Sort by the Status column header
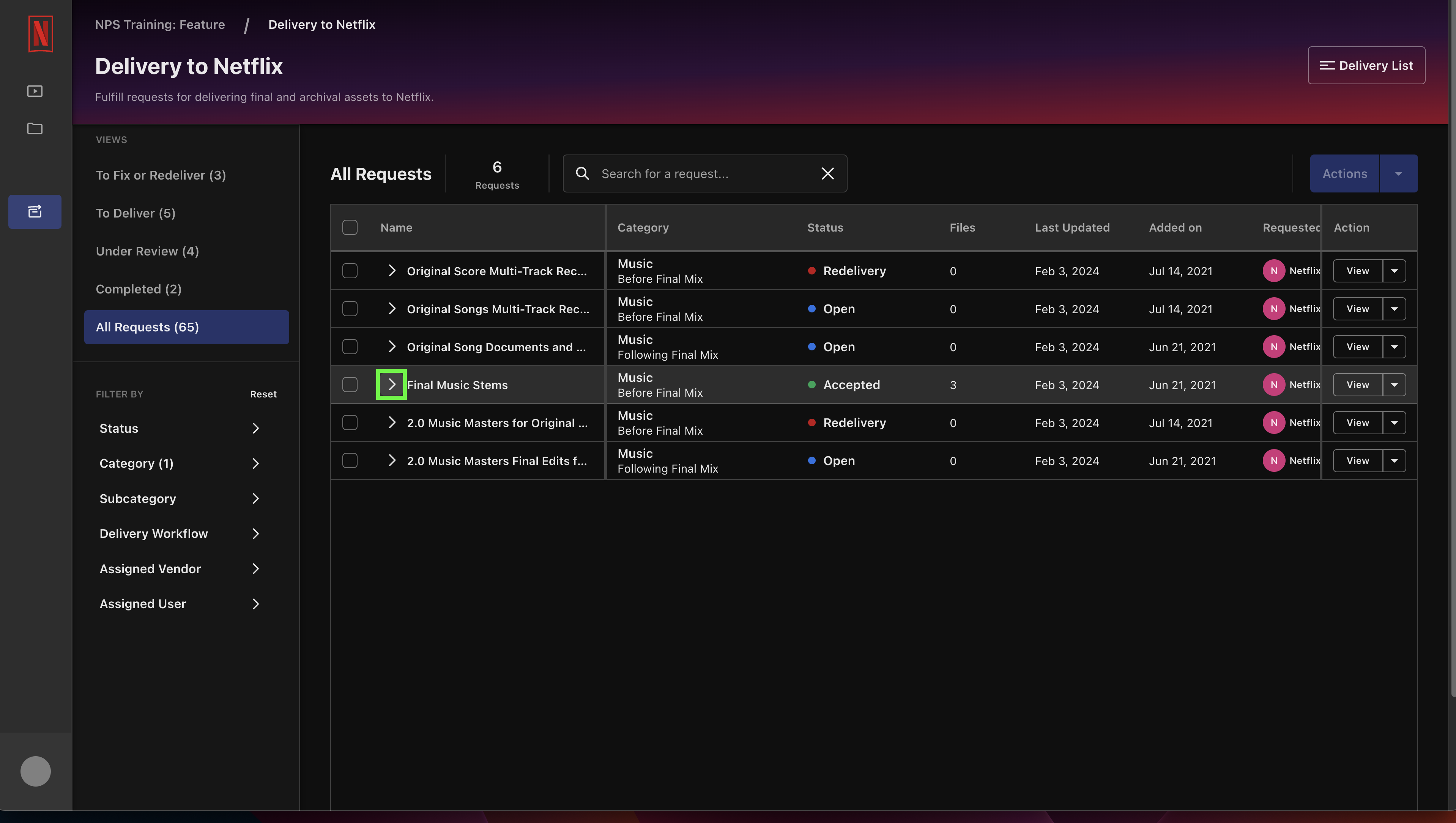Screen dimensions: 1456x823 pos(825,227)
